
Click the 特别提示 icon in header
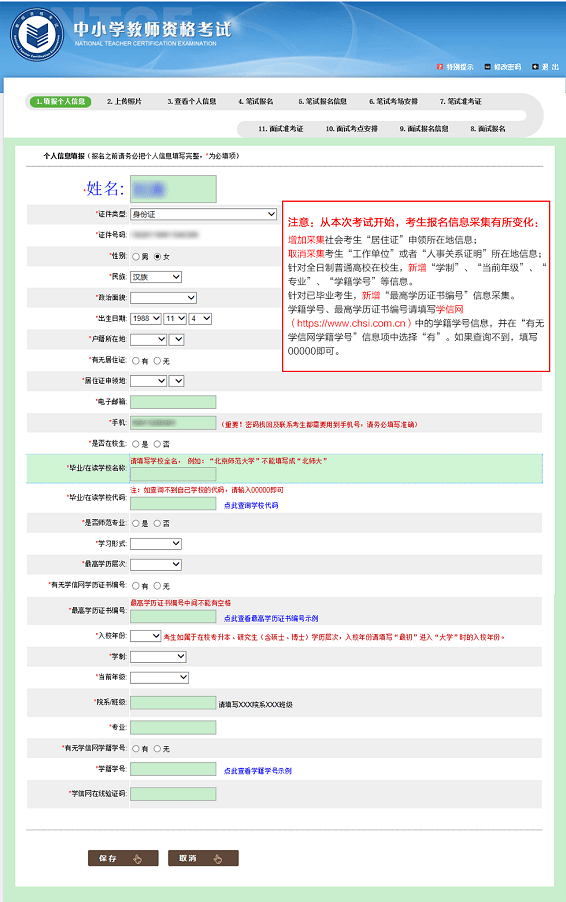[440, 67]
